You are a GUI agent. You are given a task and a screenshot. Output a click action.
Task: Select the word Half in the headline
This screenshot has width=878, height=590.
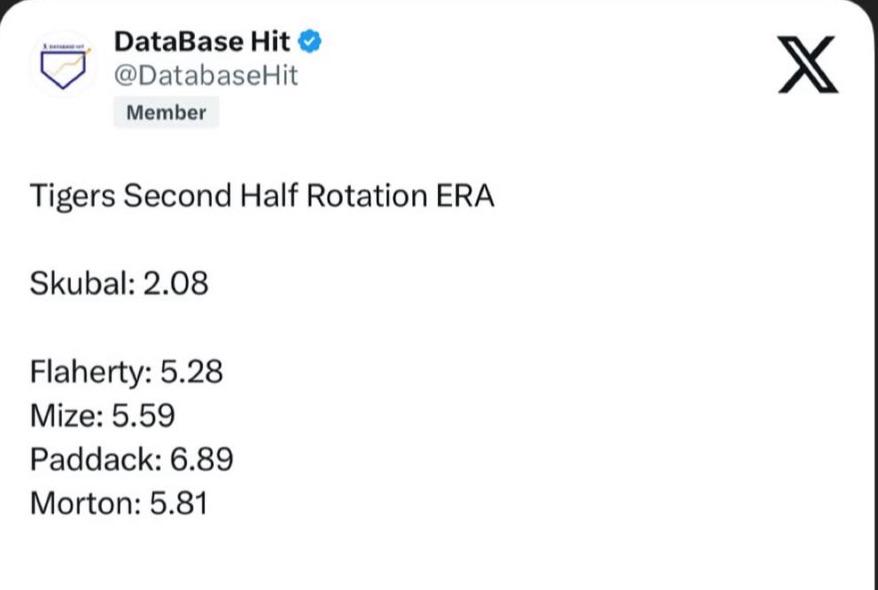tap(269, 196)
